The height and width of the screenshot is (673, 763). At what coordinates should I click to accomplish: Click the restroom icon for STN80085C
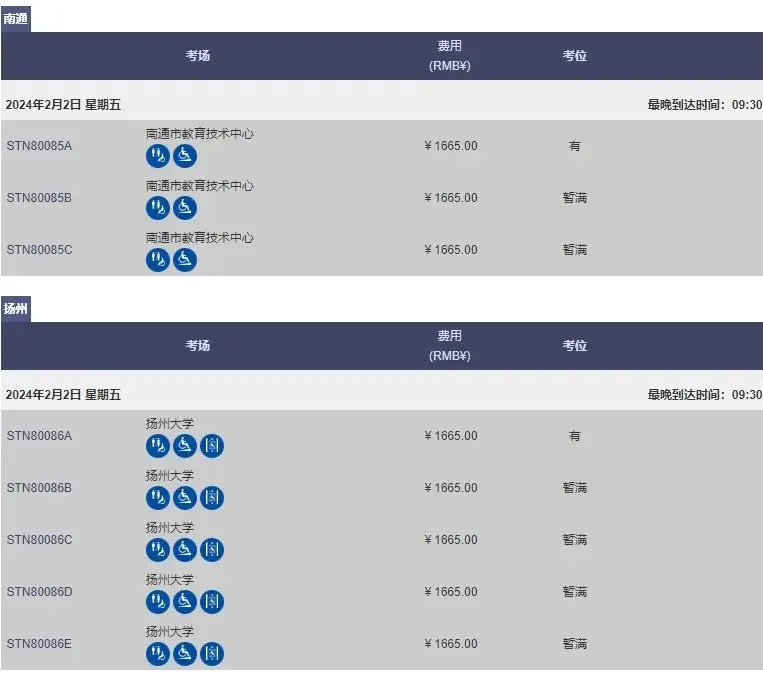coord(158,260)
